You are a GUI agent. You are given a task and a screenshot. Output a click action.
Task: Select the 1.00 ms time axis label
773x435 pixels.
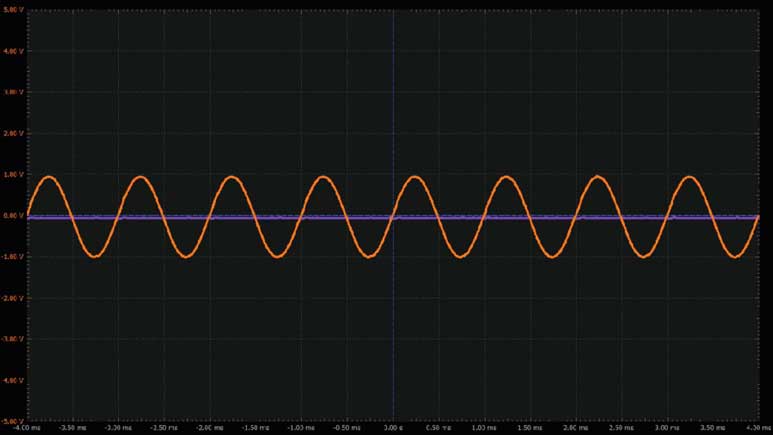point(485,425)
